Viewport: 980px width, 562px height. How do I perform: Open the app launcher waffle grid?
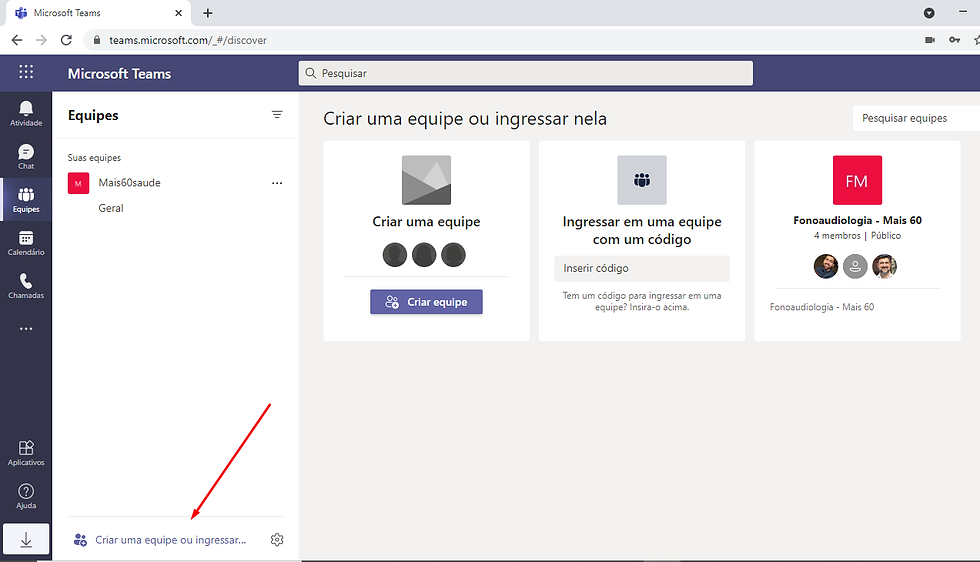(26, 73)
